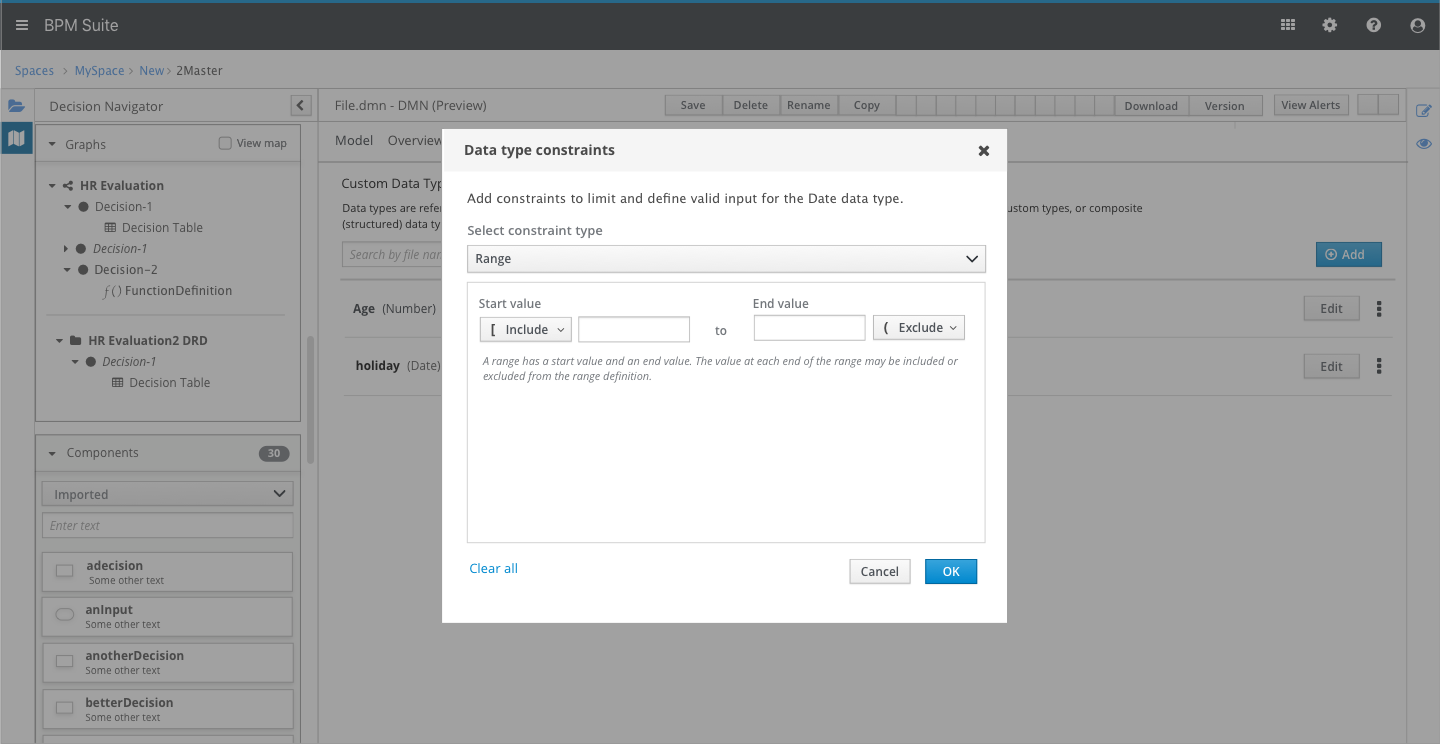This screenshot has height=744, width=1440.
Task: Confirm constraints with the OK button
Action: tap(950, 571)
